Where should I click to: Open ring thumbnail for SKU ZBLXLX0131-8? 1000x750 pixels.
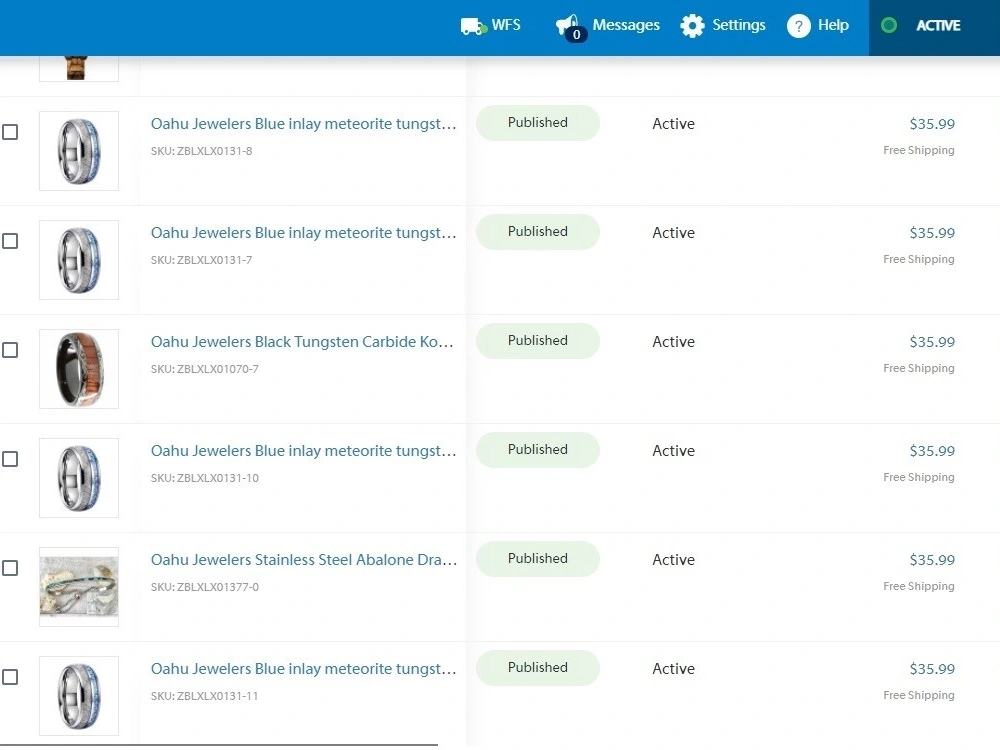(x=79, y=151)
